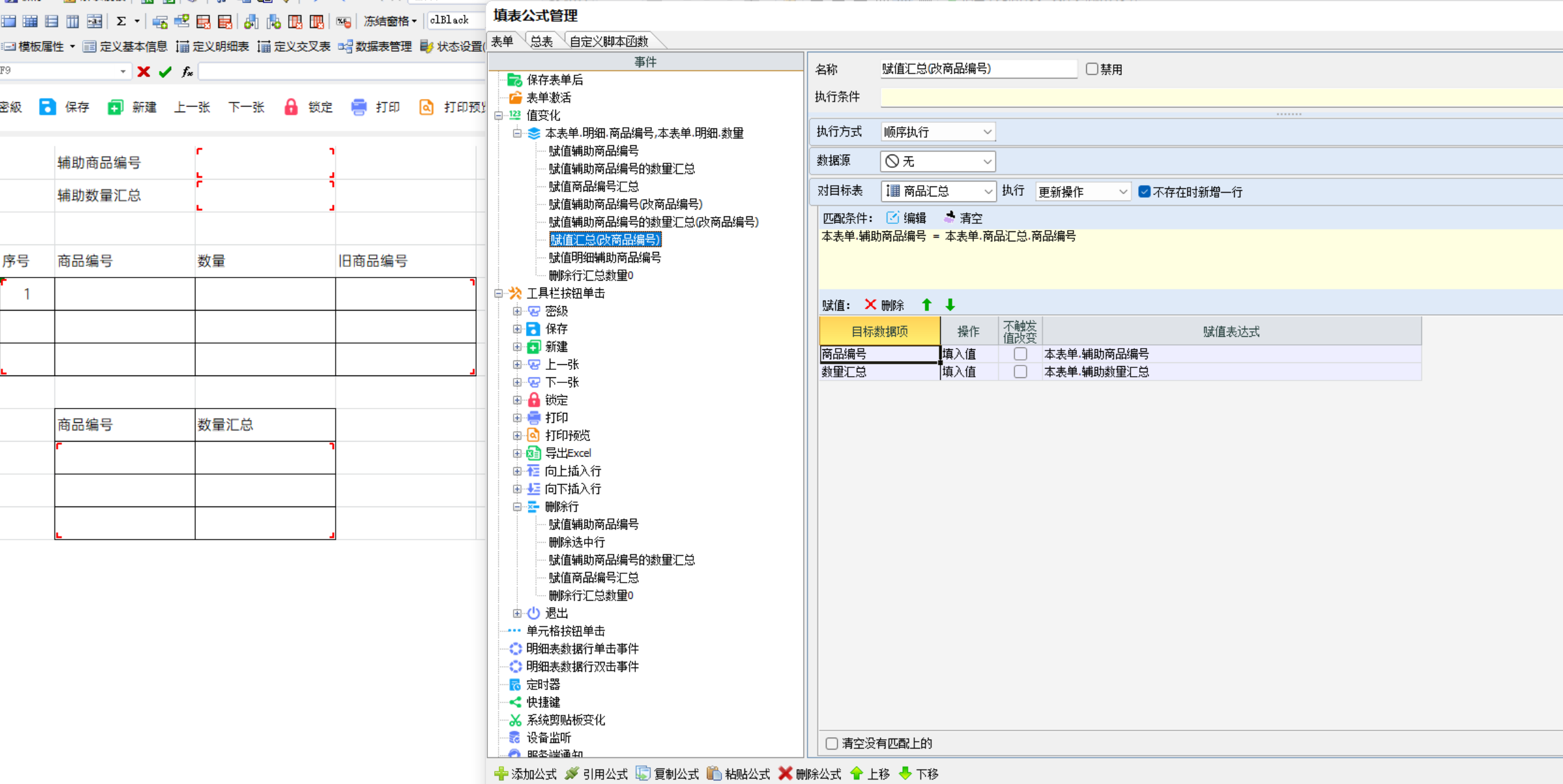Enable the 禁用 (Disable) checkbox
This screenshot has width=1563, height=784.
pyautogui.click(x=1091, y=69)
